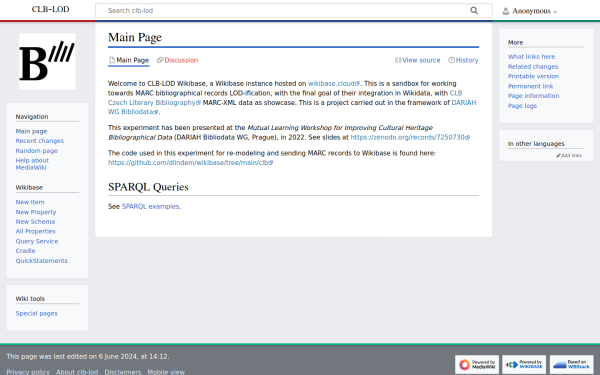Open Special pages link

[36, 313]
